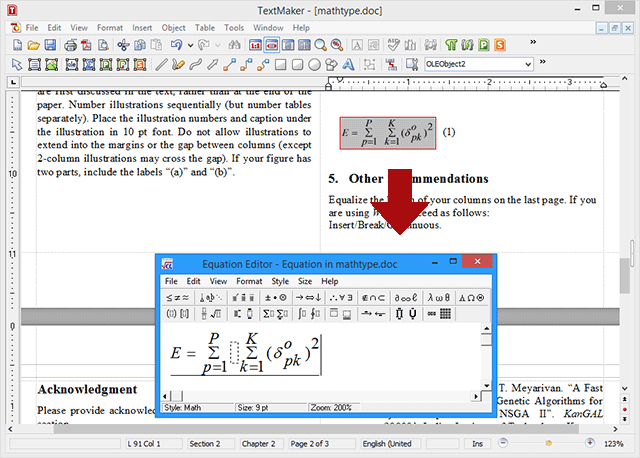Run the spell check (ABC checkmark) icon
The image size is (640, 458).
(x=393, y=45)
